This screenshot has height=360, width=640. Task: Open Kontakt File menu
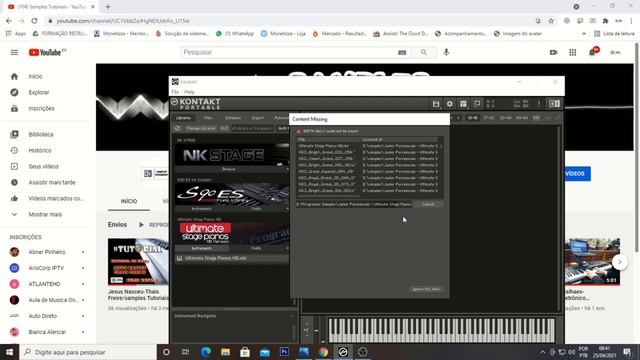(x=175, y=92)
